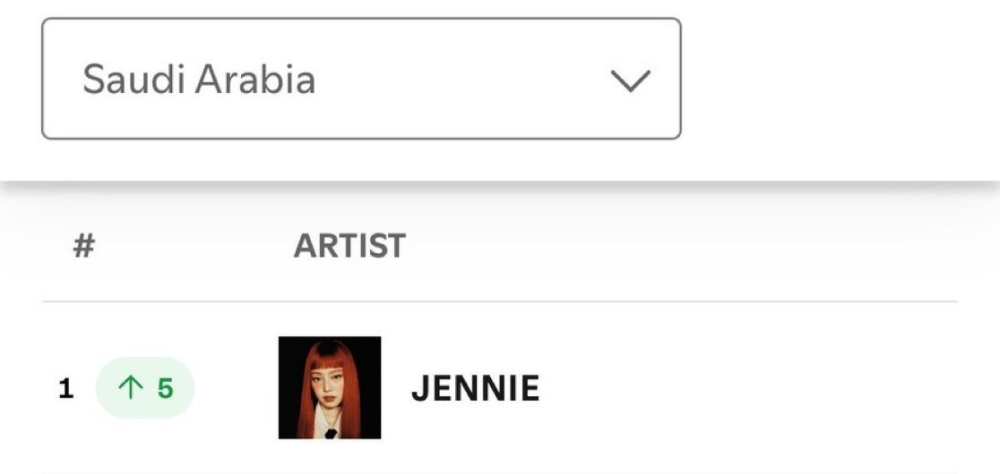The height and width of the screenshot is (474, 1000).
Task: Click the rank number 1
Action: tap(66, 389)
